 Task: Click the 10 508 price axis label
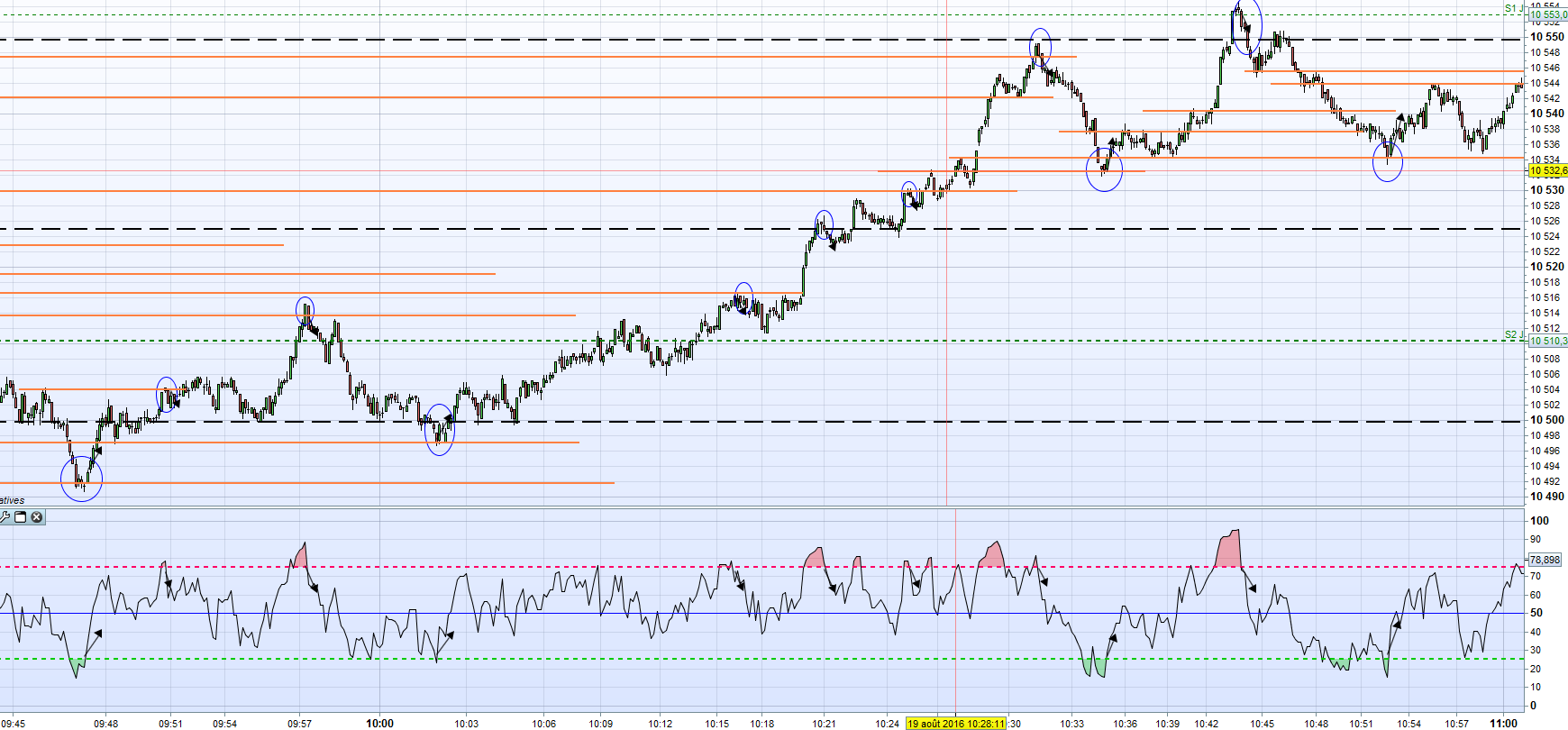point(1545,359)
